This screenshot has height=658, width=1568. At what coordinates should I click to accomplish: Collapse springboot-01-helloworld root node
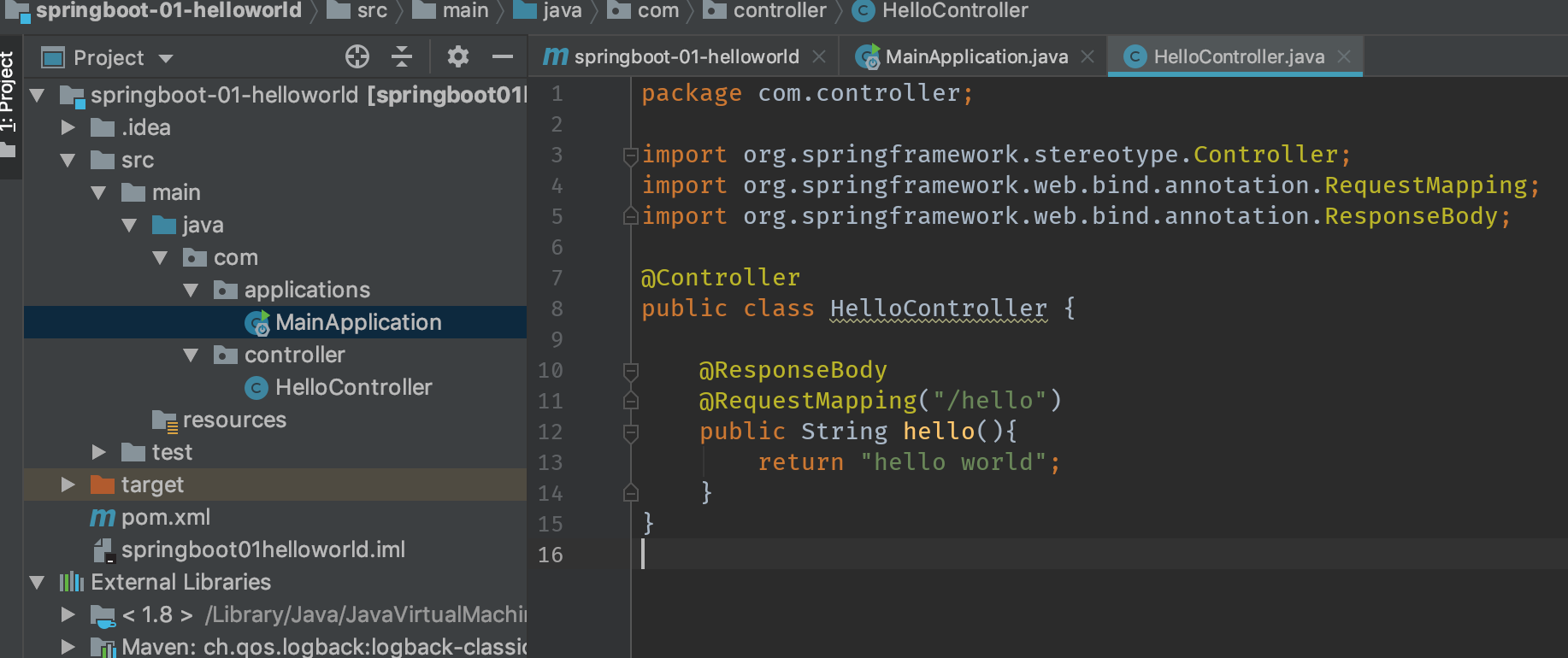point(37,95)
